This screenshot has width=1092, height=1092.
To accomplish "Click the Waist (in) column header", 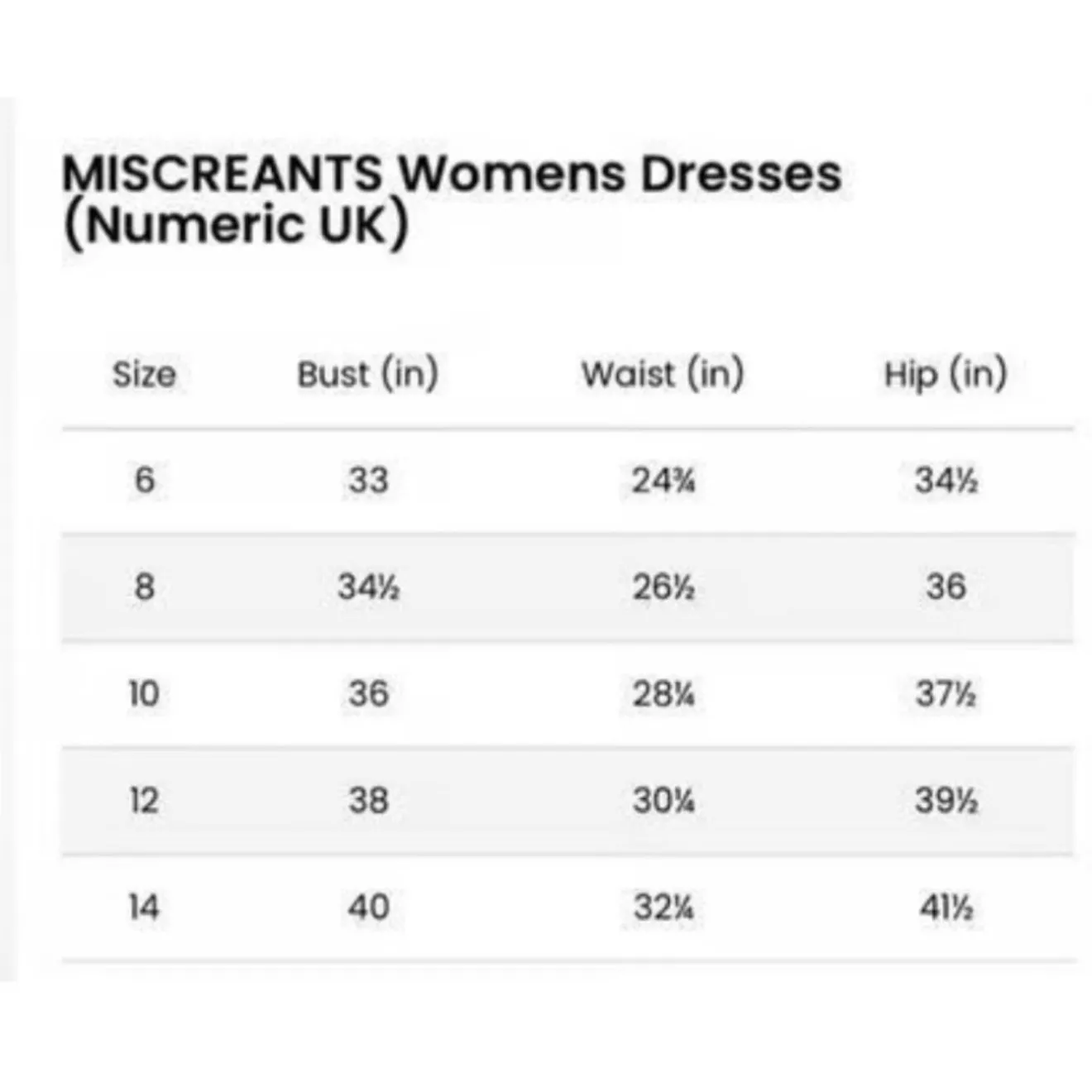I will (x=662, y=374).
